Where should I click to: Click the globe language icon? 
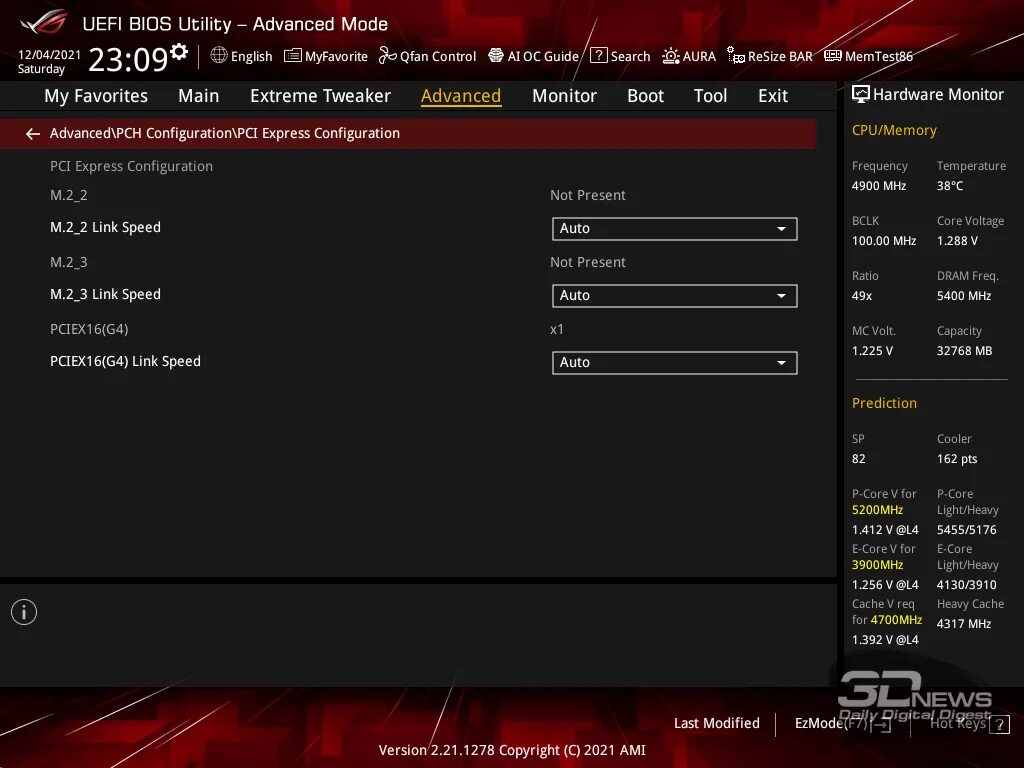[x=219, y=56]
